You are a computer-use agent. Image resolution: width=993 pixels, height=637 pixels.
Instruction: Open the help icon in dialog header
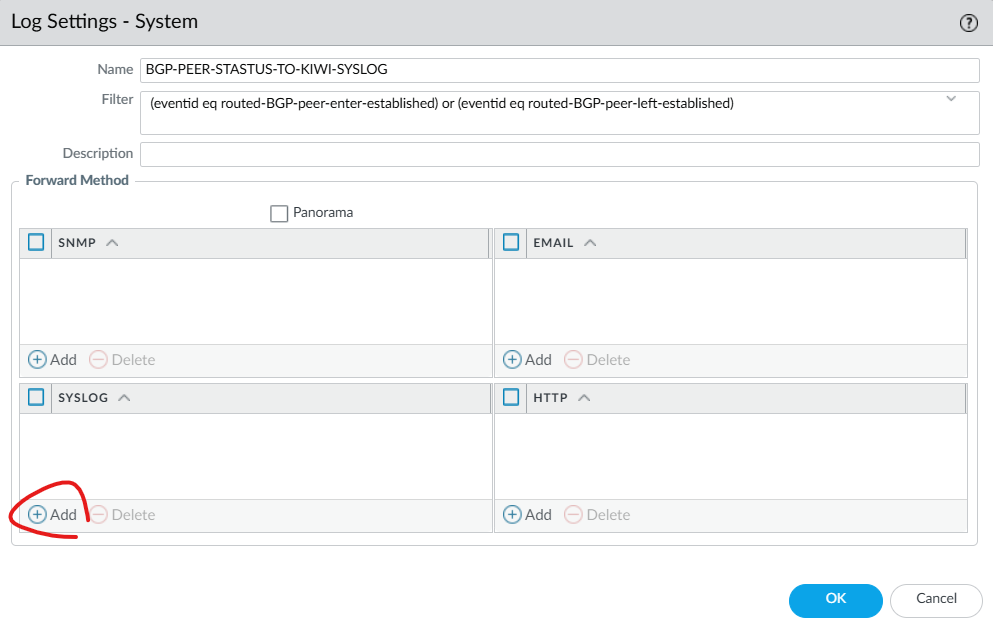[968, 23]
